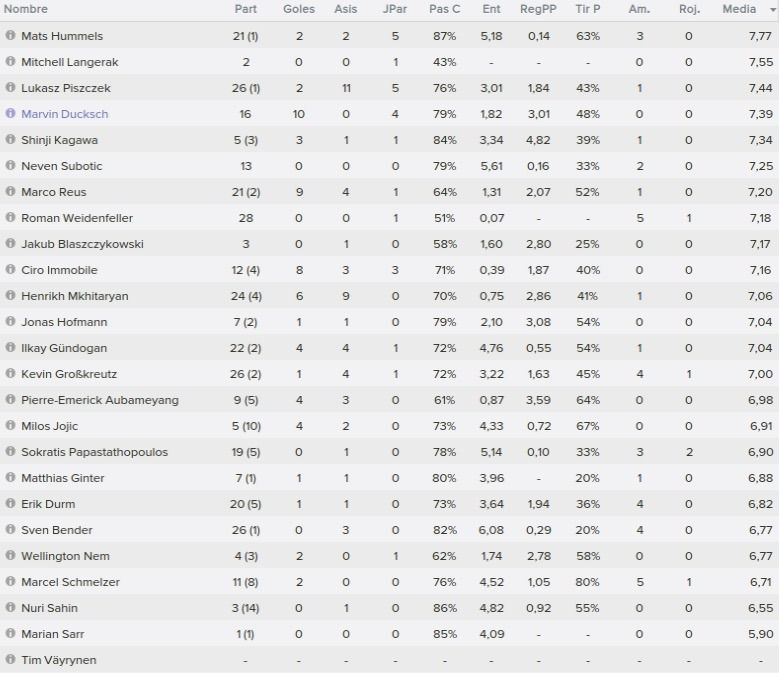Open the info icon beside Nuri Sahin
The image size is (779, 673).
pos(10,607)
